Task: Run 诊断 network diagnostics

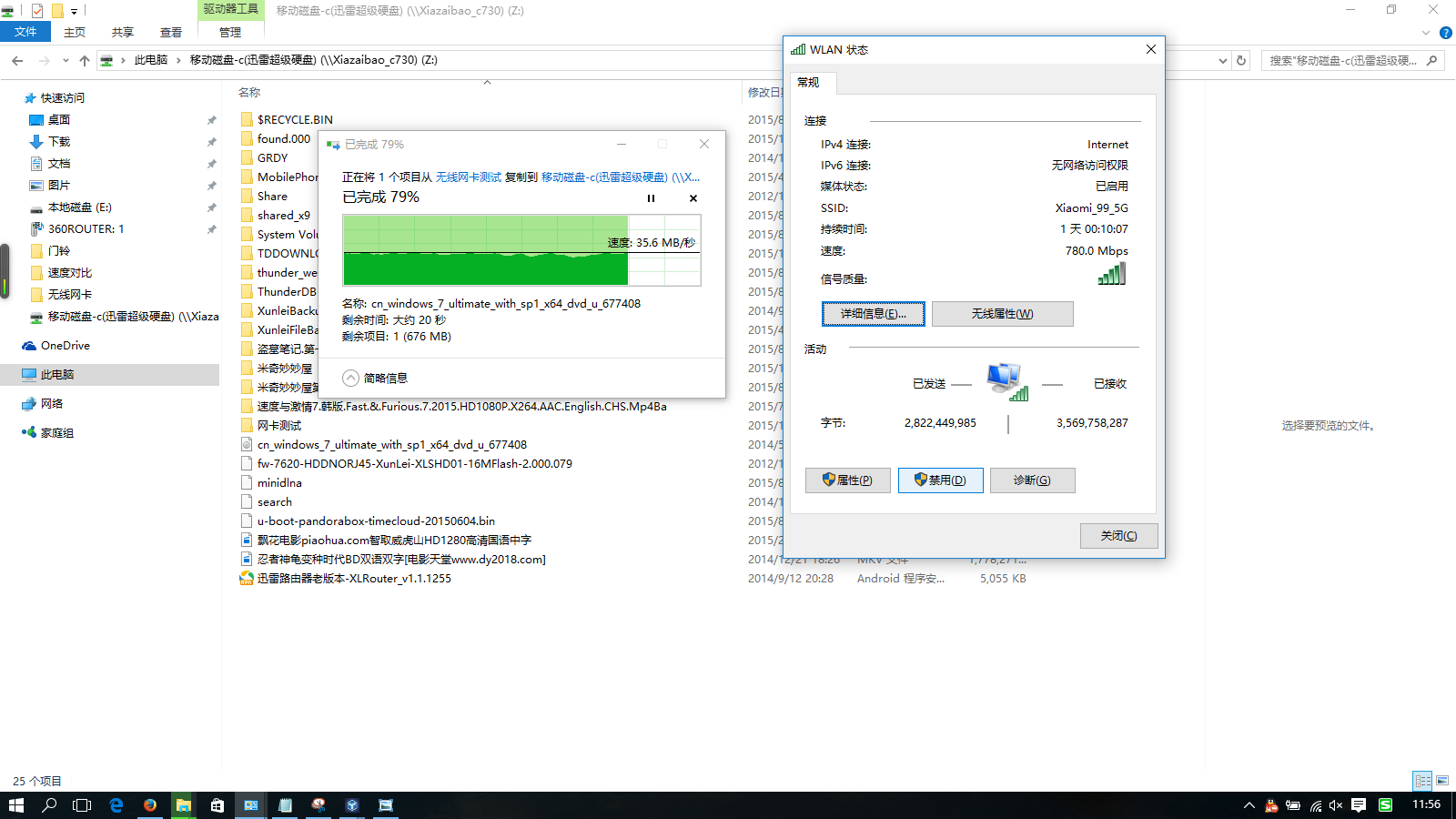Action: coord(1033,480)
